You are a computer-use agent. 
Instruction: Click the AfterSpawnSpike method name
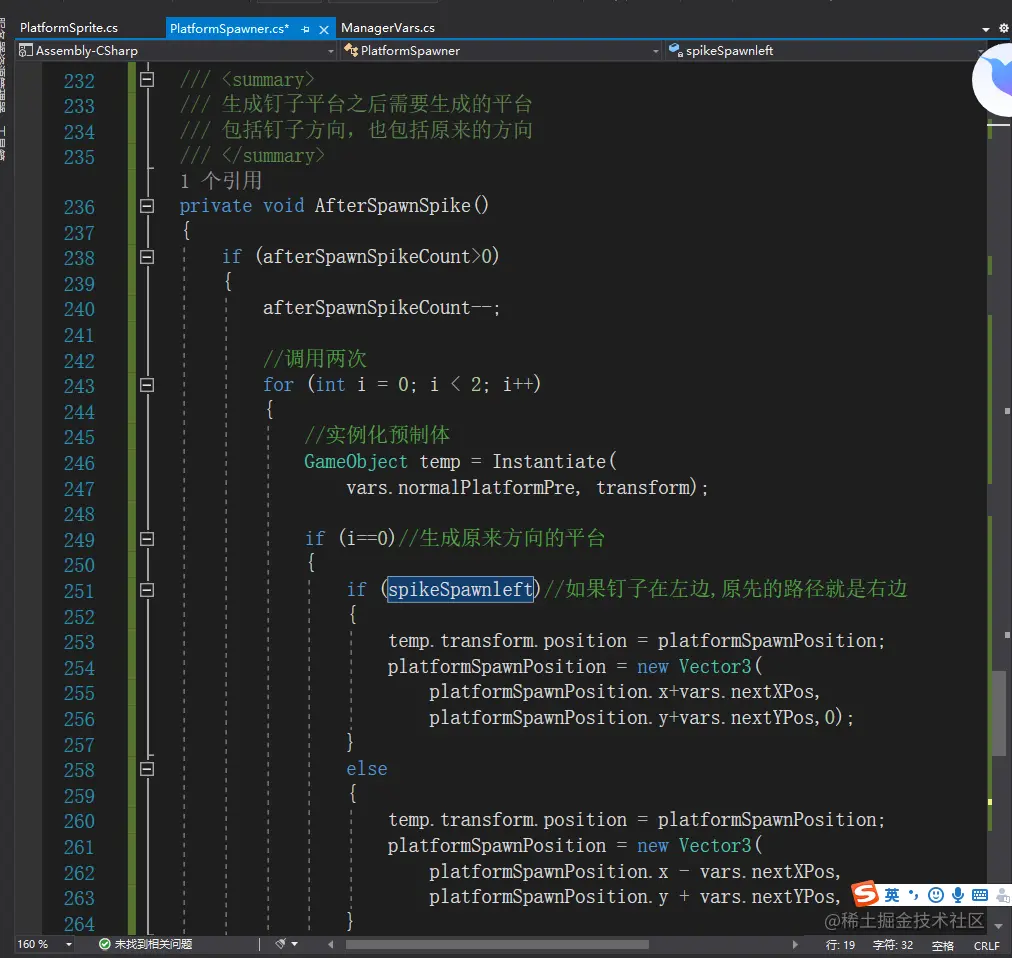click(392, 205)
